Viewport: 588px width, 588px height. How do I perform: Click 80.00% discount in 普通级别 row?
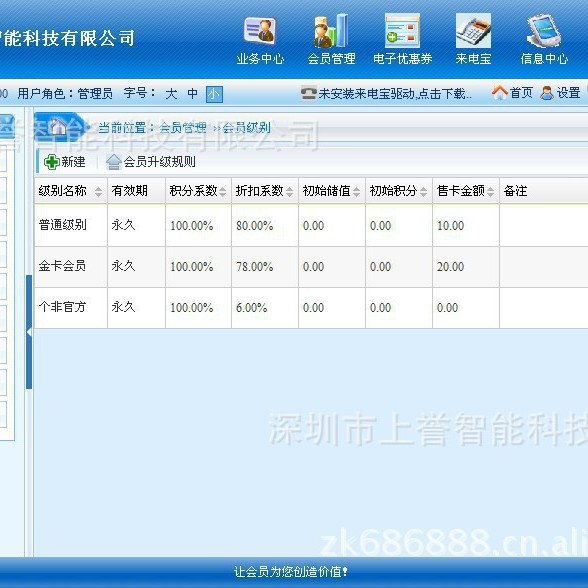point(255,225)
